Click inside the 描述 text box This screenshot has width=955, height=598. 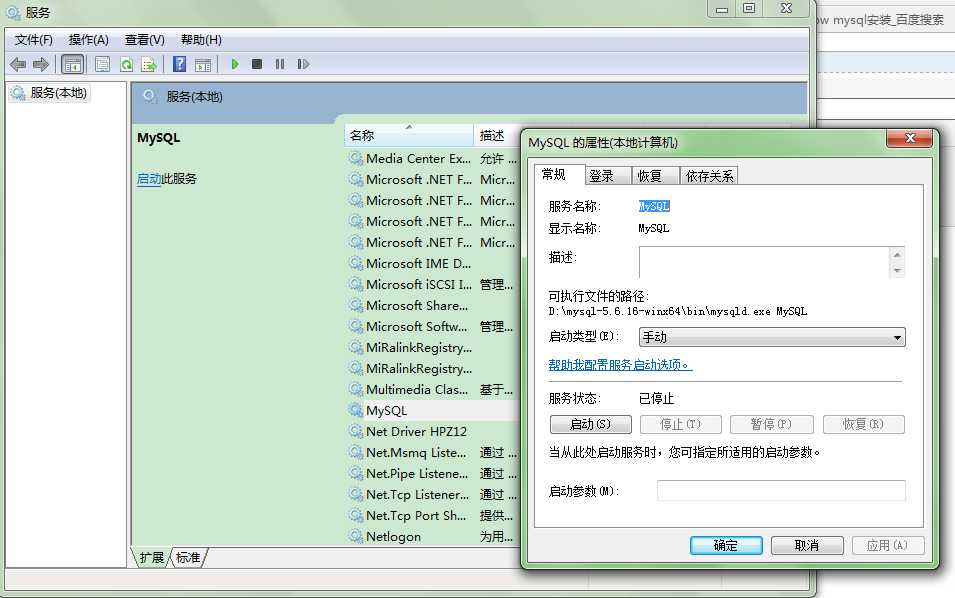click(764, 262)
